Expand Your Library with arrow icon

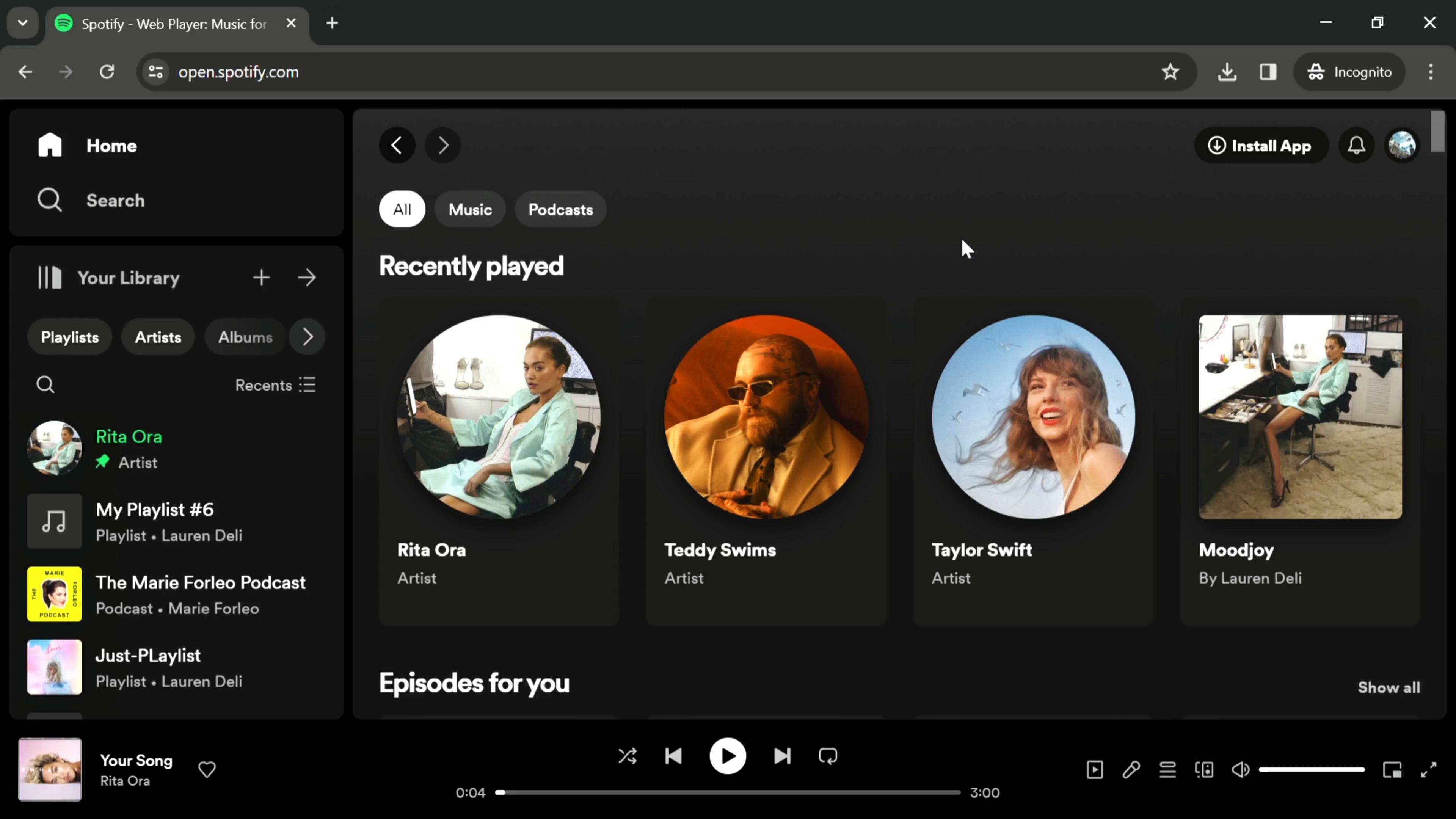click(307, 278)
